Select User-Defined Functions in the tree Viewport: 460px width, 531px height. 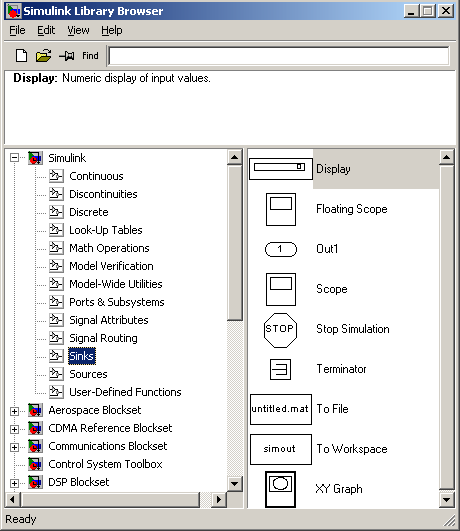pyautogui.click(x=125, y=392)
